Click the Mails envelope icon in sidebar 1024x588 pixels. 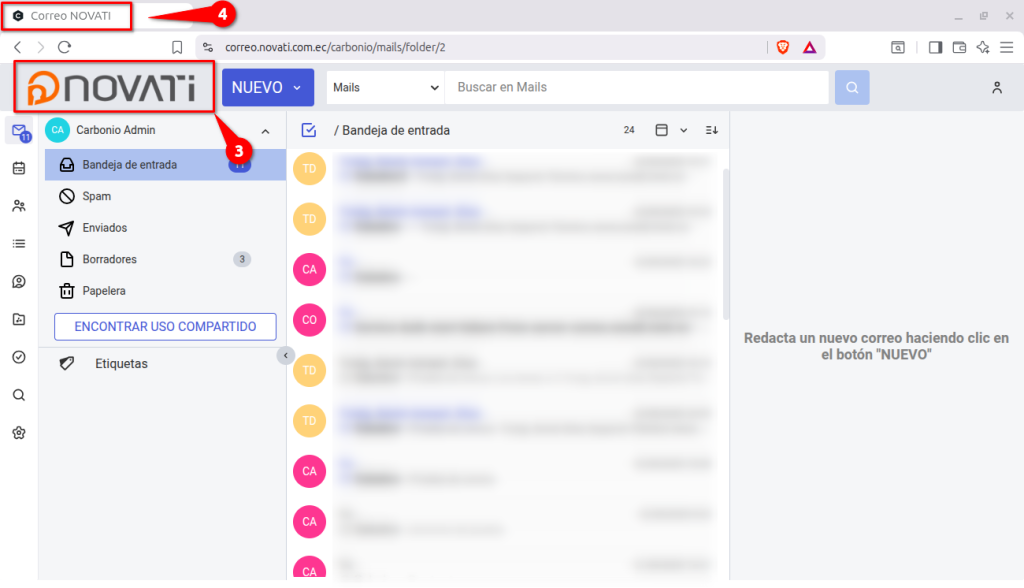[18, 131]
